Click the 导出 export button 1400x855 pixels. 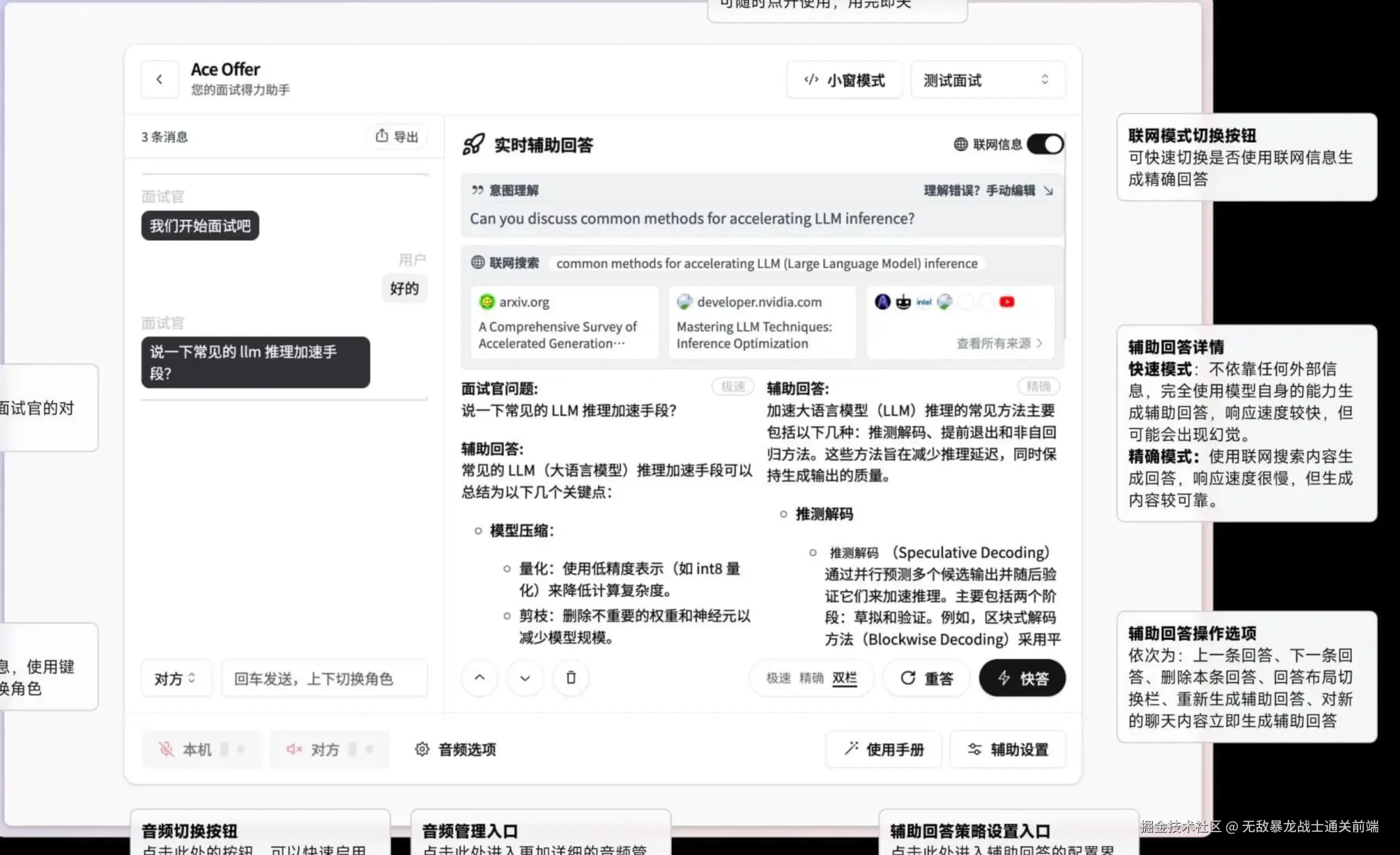[397, 136]
